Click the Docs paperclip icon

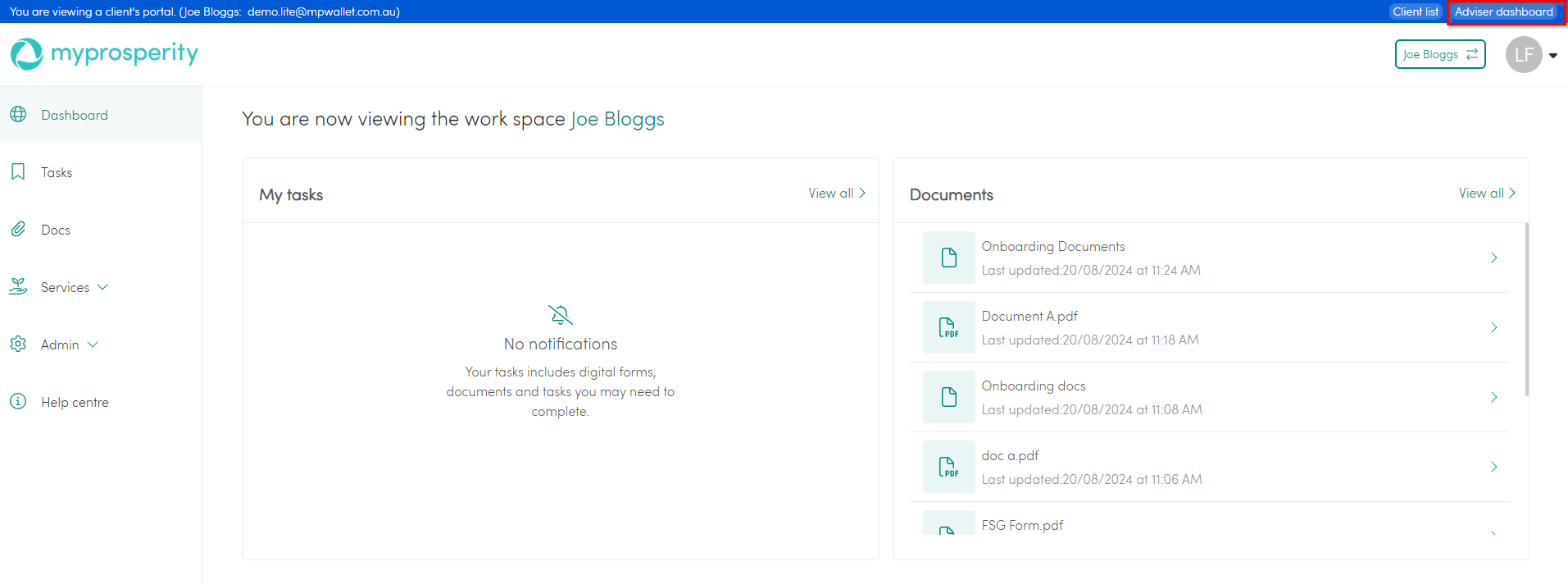click(18, 230)
